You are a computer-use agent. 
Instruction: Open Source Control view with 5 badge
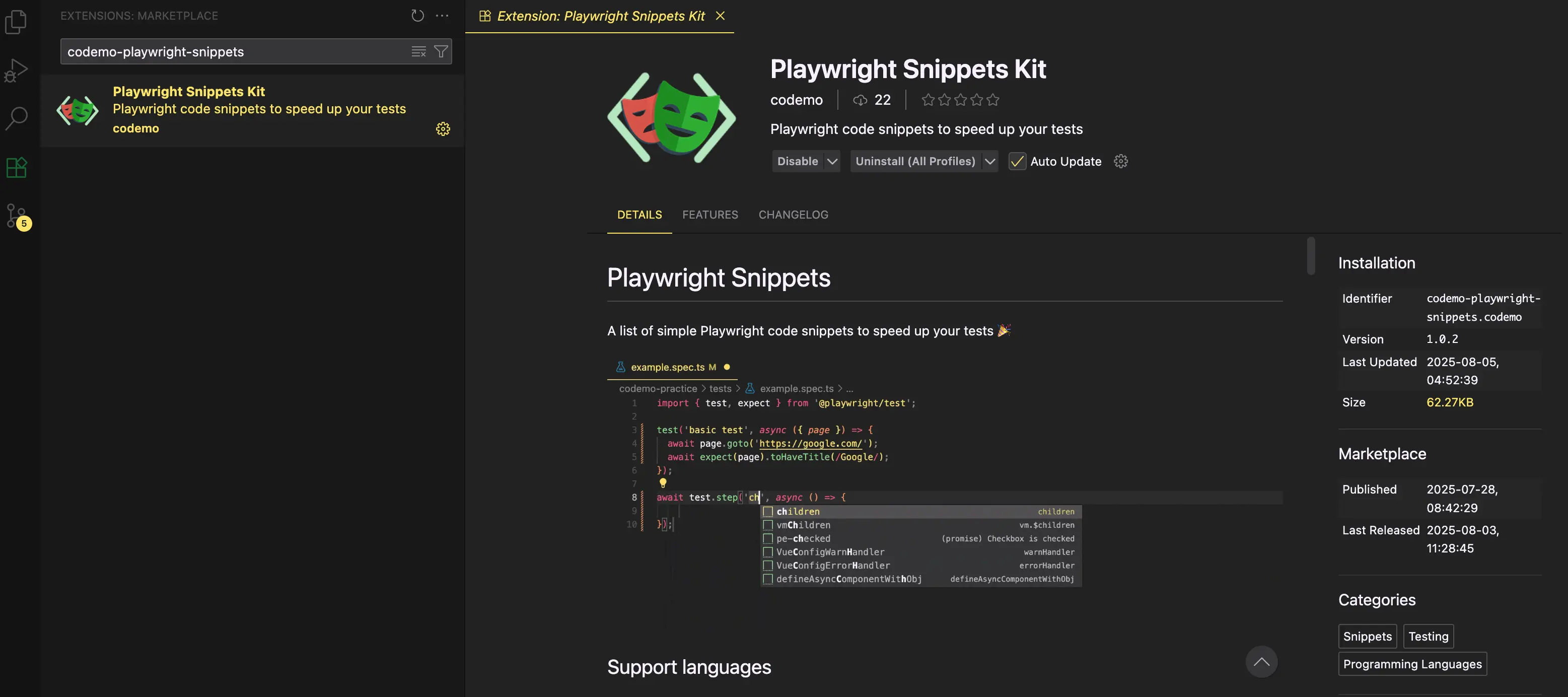click(x=18, y=216)
